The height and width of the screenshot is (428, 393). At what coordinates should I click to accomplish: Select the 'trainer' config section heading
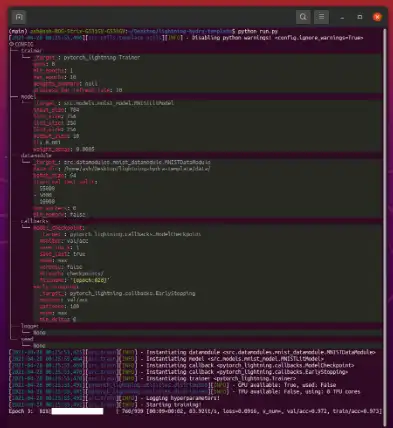tap(32, 51)
